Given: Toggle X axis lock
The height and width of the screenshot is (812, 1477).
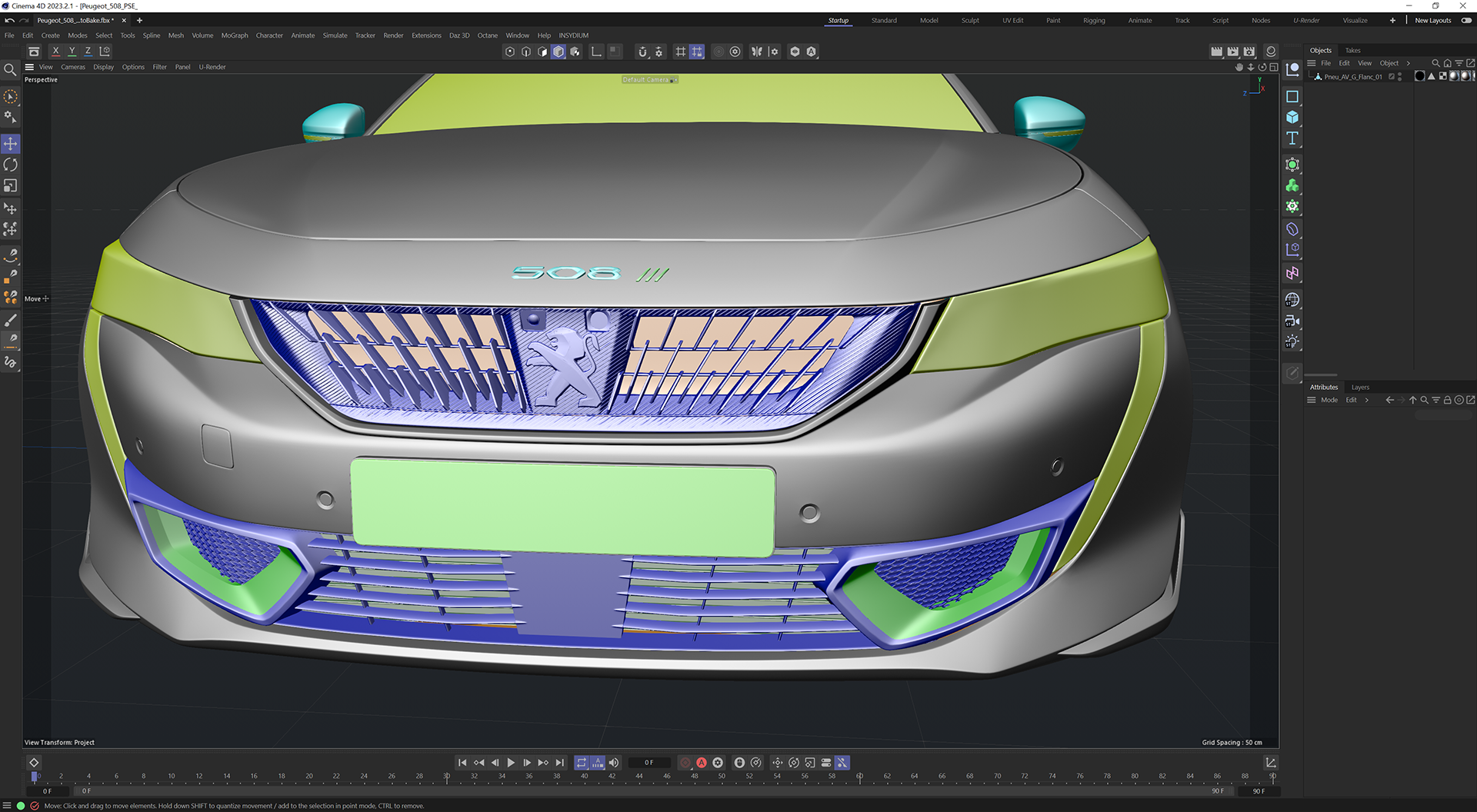Looking at the screenshot, I should (55, 52).
